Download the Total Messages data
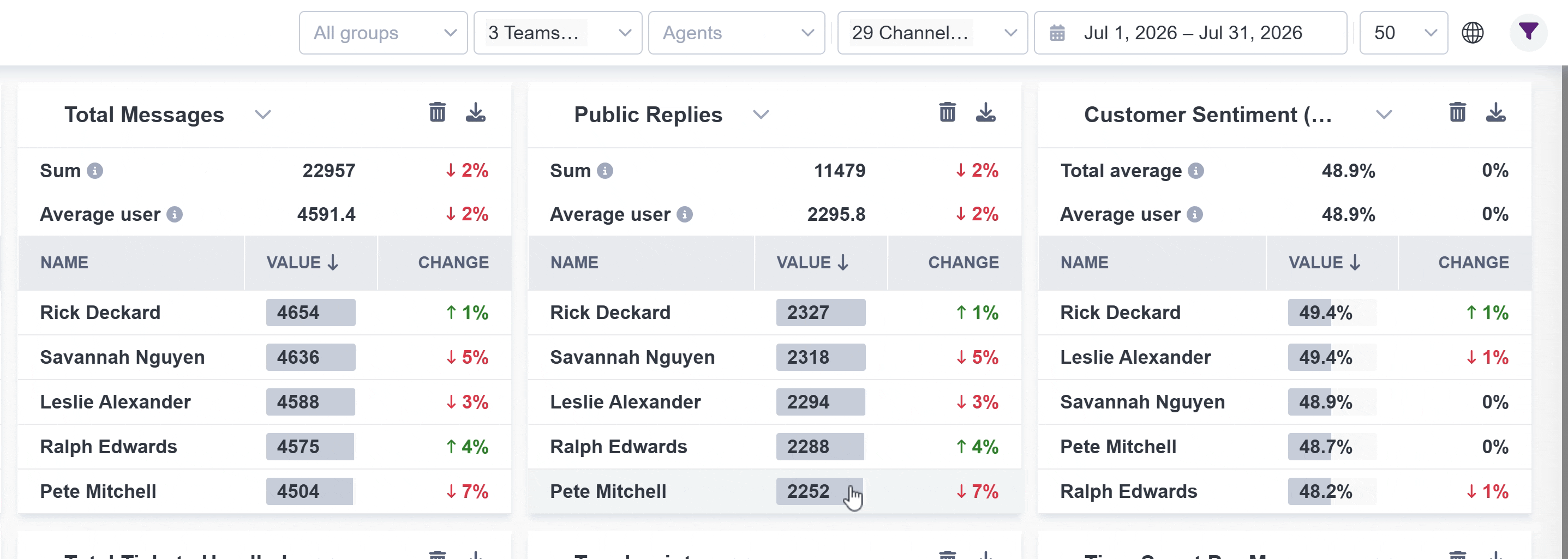This screenshot has height=559, width=1568. click(x=475, y=112)
